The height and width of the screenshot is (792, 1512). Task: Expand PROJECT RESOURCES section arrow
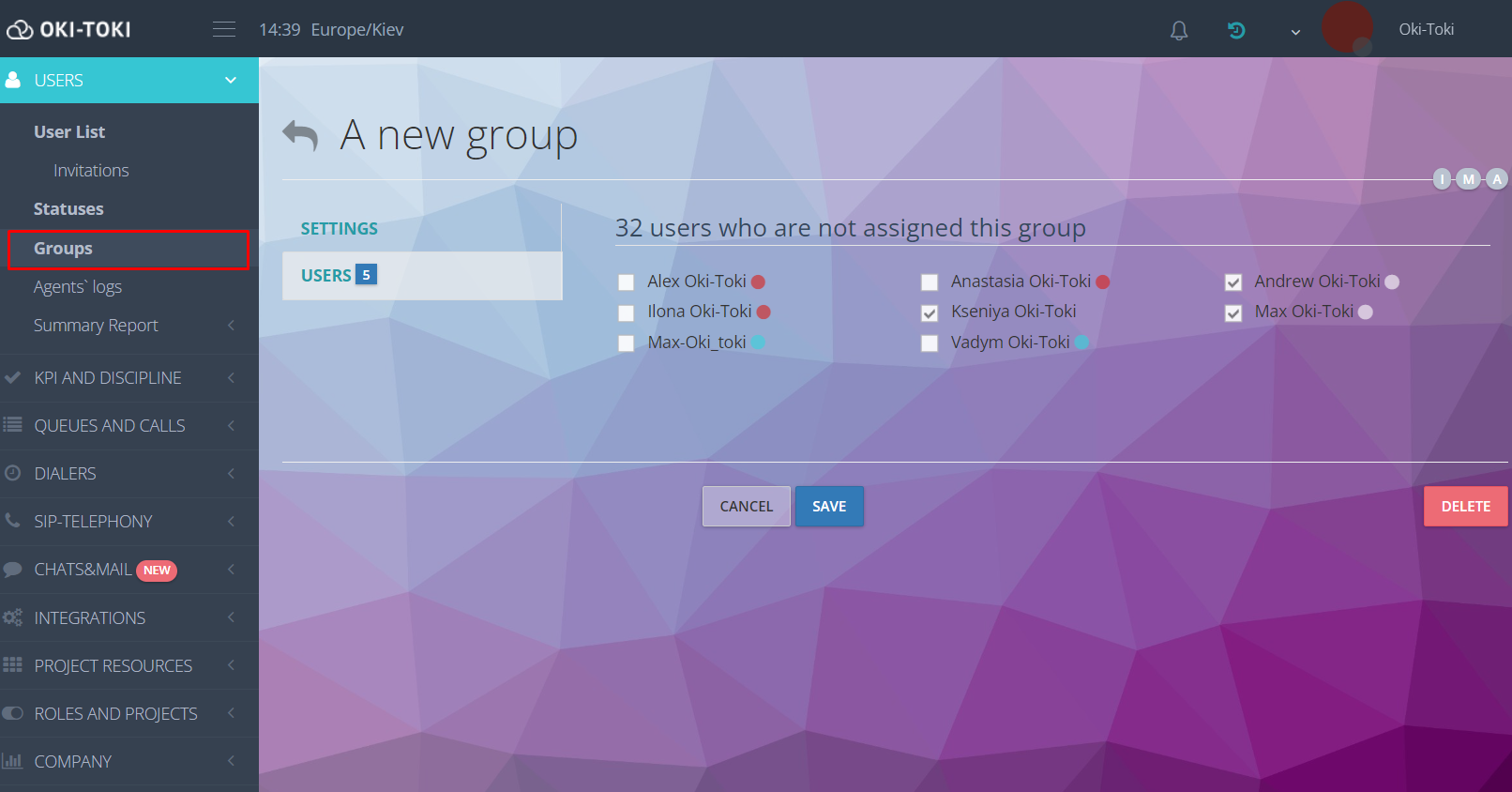pos(231,664)
